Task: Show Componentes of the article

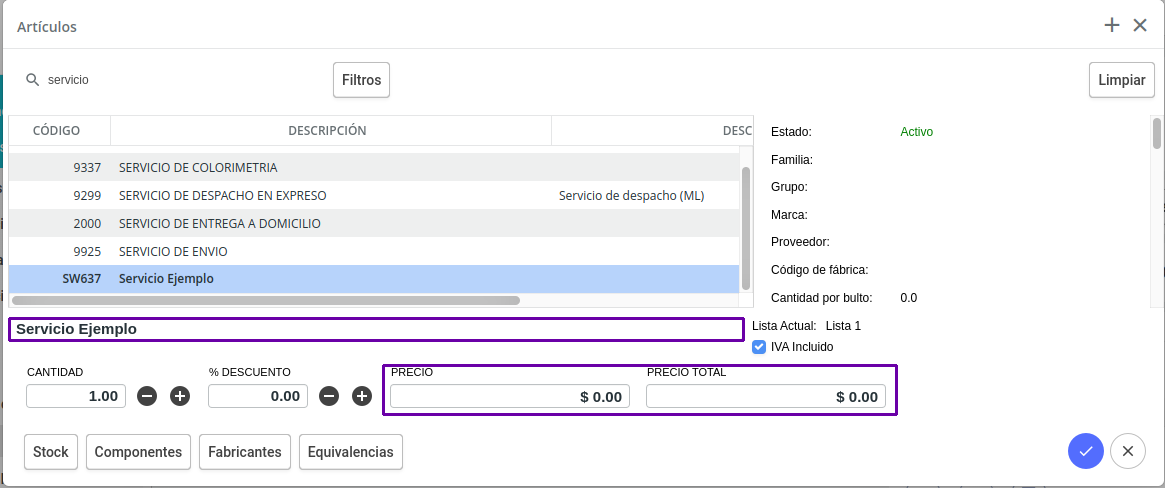Action: point(138,452)
